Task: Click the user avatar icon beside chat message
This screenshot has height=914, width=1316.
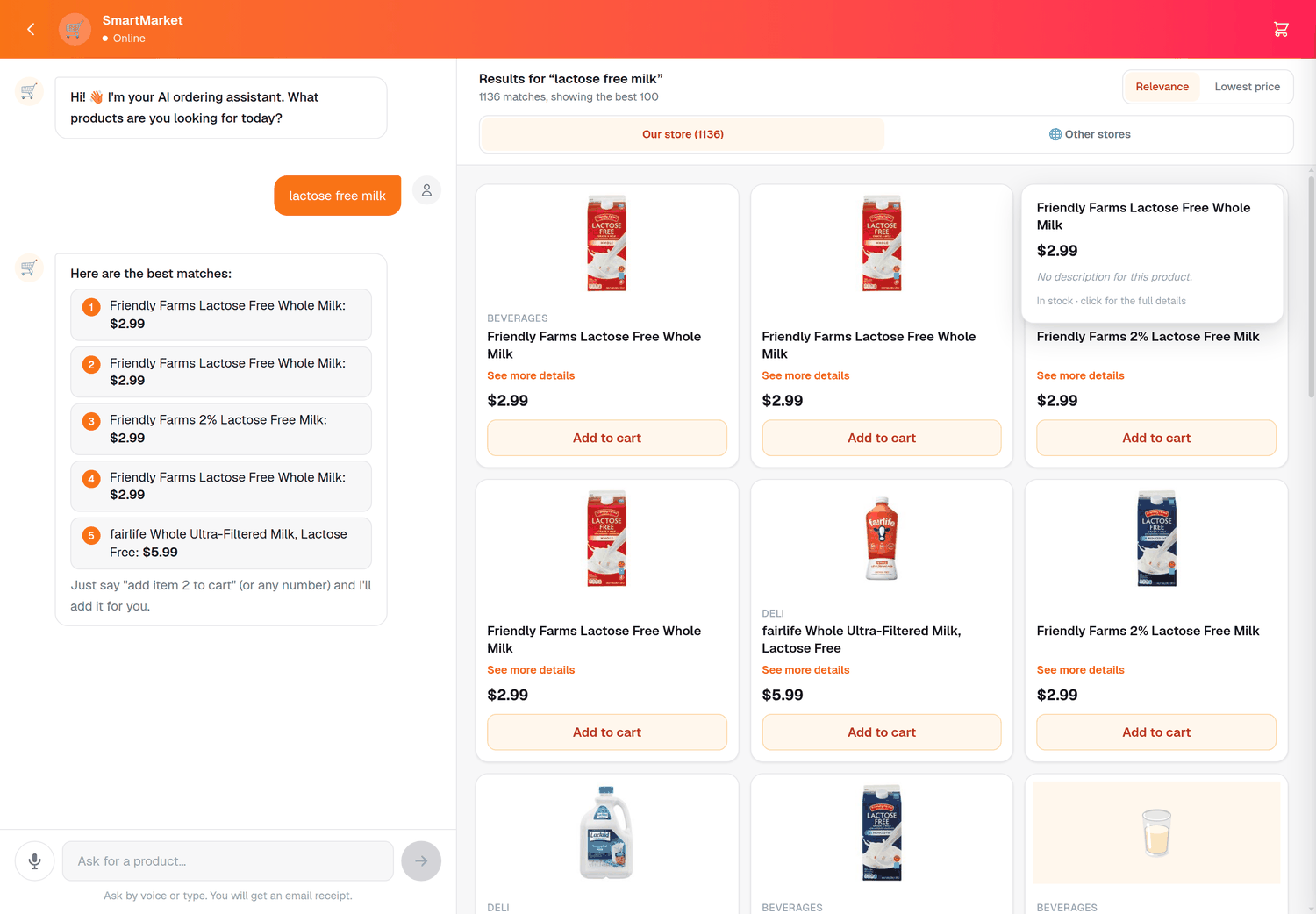Action: [426, 190]
